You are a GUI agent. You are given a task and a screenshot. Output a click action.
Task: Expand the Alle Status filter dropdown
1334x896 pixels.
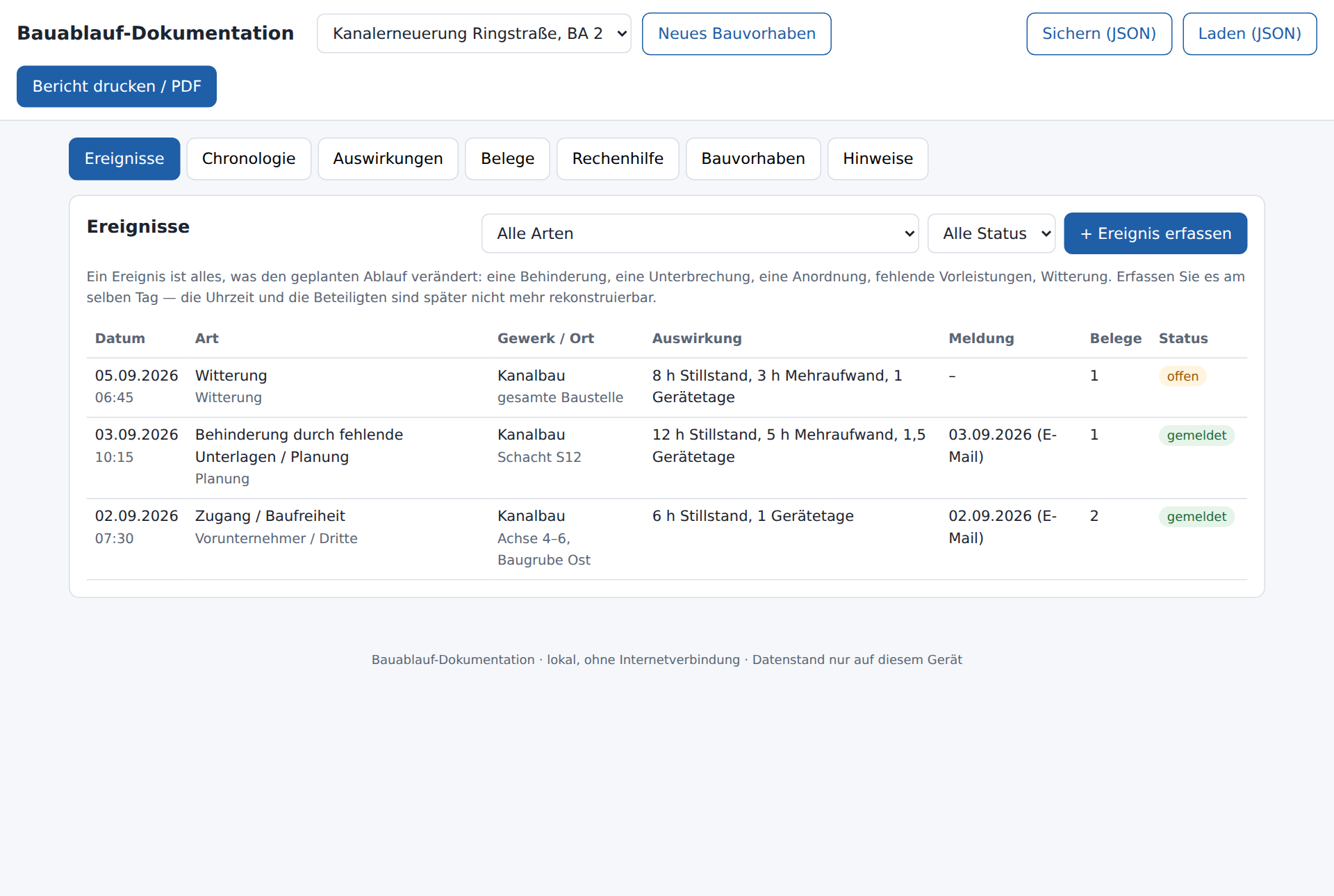coord(991,233)
